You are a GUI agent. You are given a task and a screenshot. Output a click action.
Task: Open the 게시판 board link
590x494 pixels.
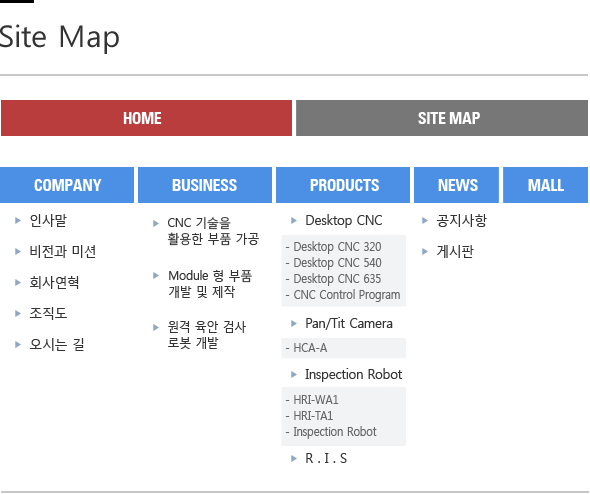pyautogui.click(x=455, y=251)
